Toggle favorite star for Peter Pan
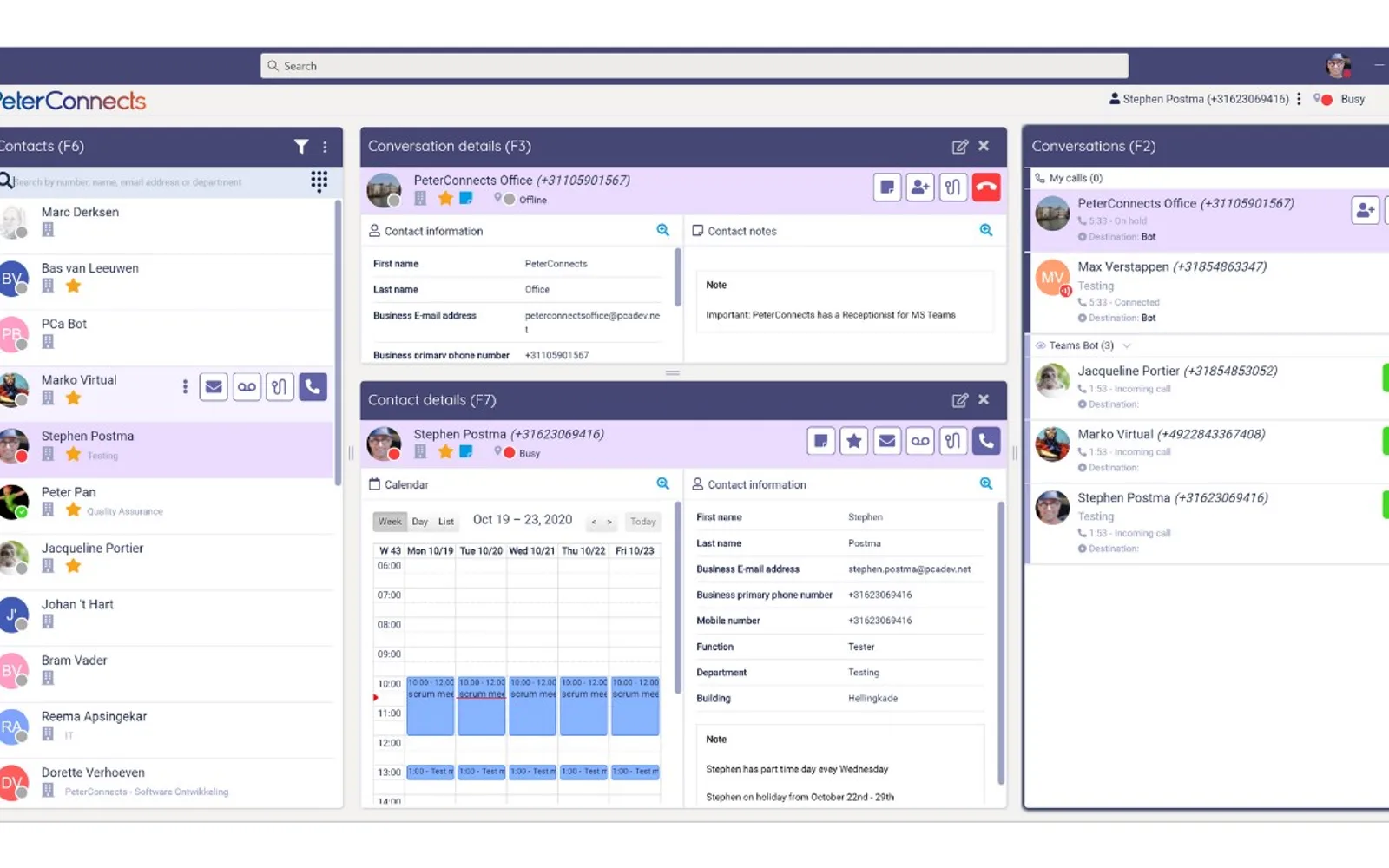The height and width of the screenshot is (868, 1389). point(74,510)
